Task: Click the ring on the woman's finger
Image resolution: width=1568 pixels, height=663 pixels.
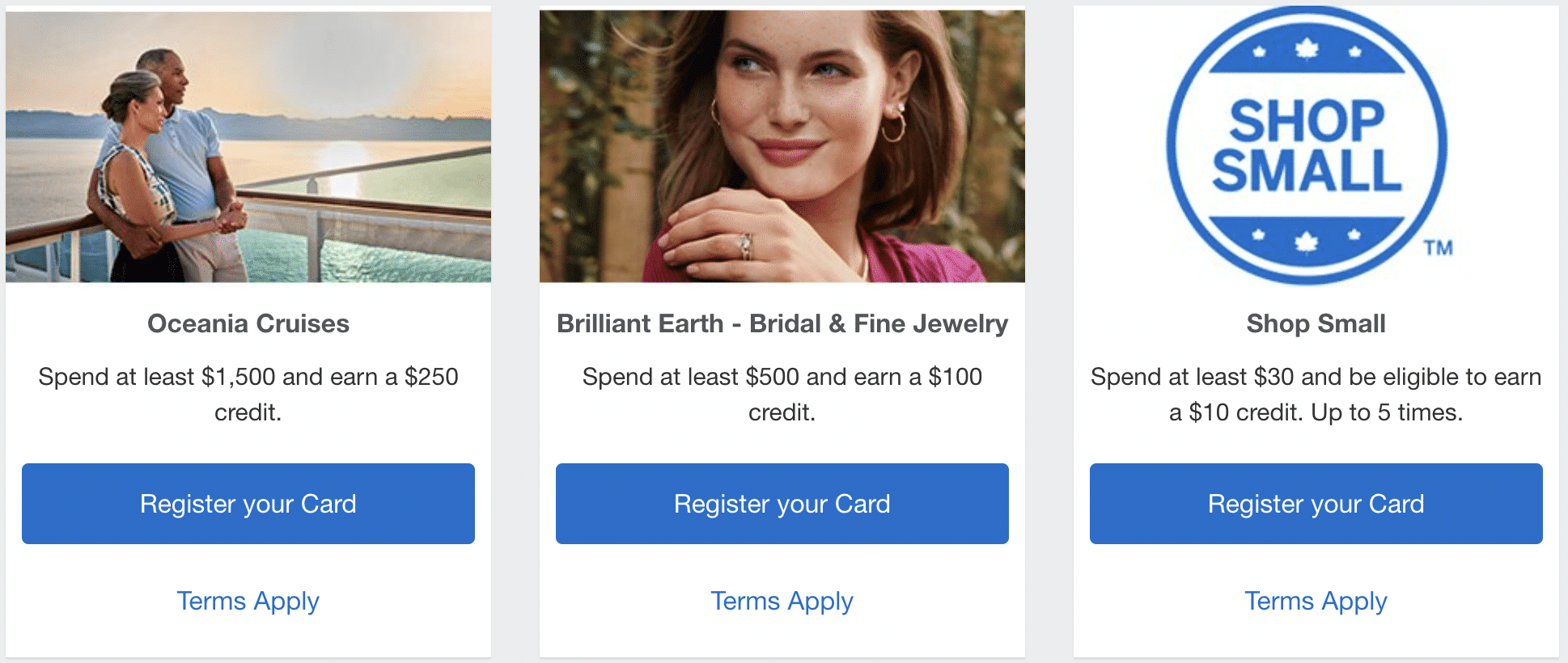Action: point(745,243)
